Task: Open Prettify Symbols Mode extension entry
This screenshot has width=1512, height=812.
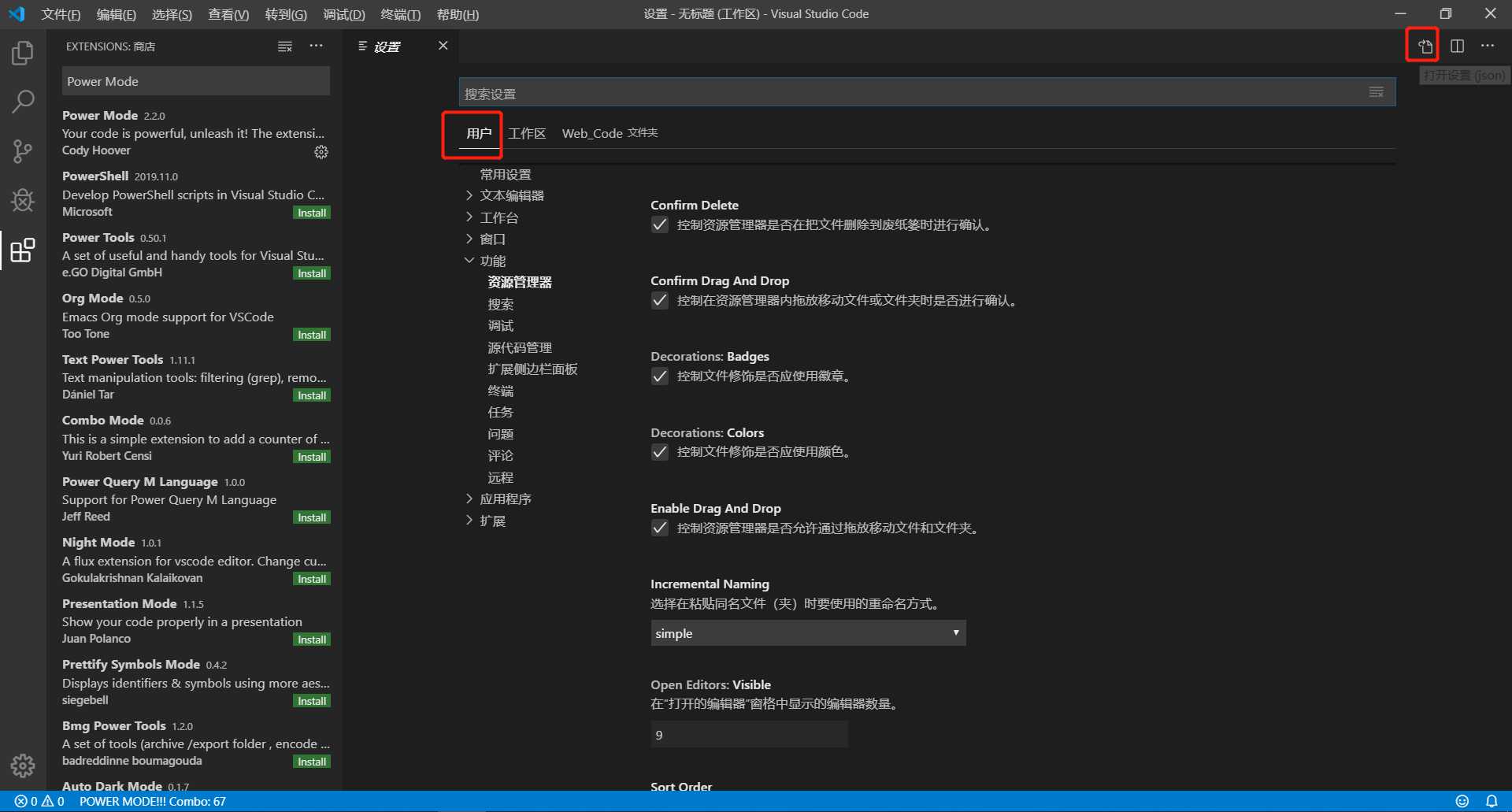Action: tap(195, 682)
